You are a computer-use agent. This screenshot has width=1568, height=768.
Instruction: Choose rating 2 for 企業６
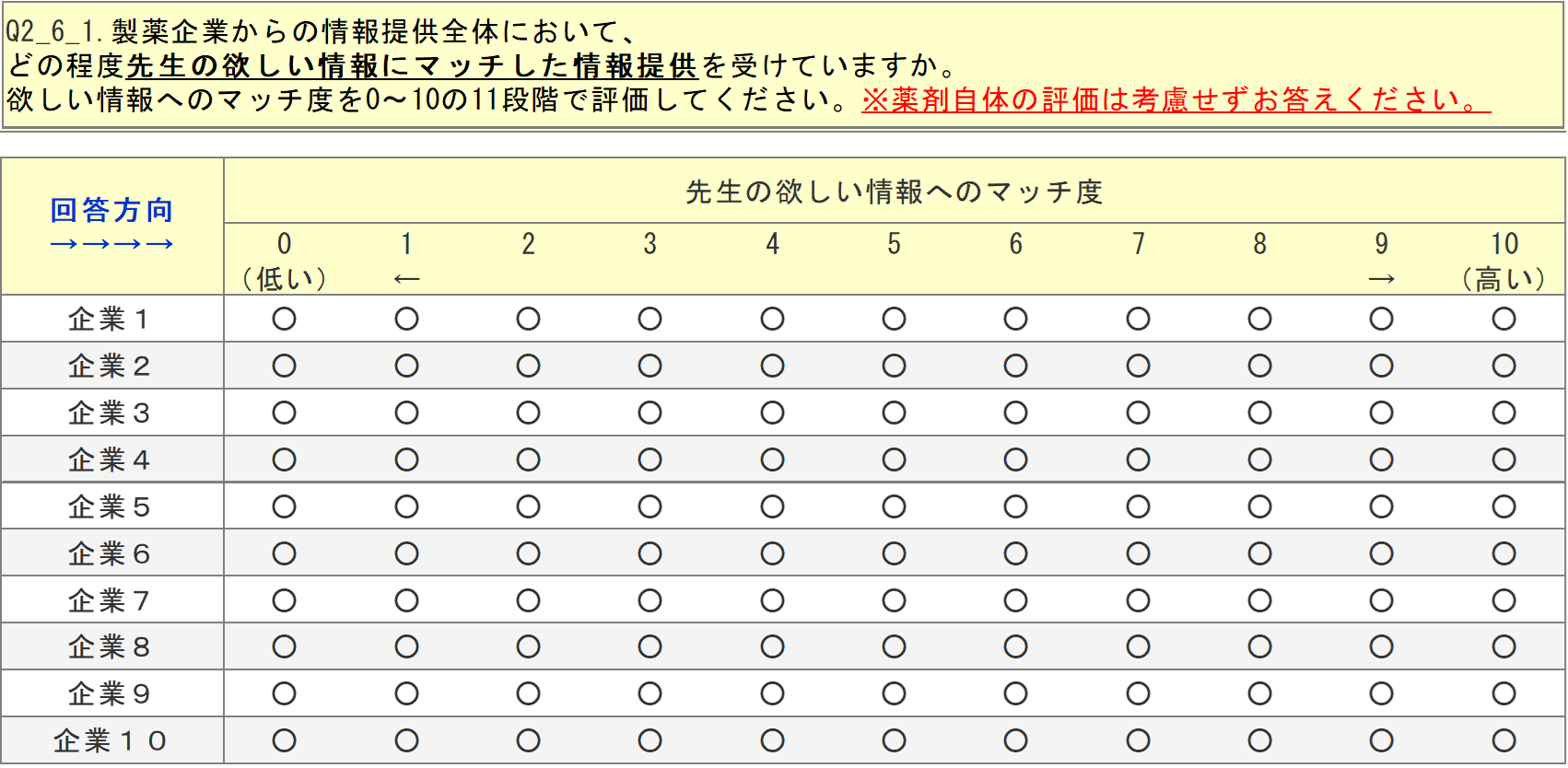pyautogui.click(x=528, y=553)
